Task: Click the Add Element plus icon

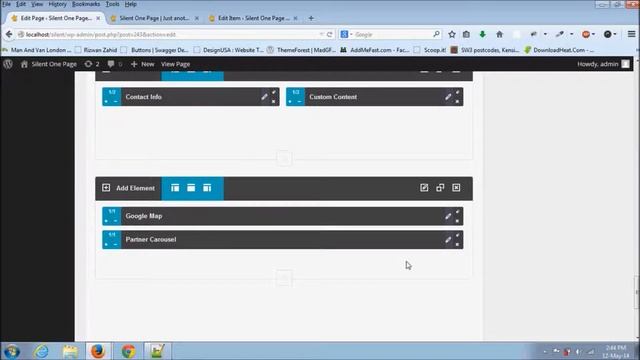Action: (x=106, y=188)
